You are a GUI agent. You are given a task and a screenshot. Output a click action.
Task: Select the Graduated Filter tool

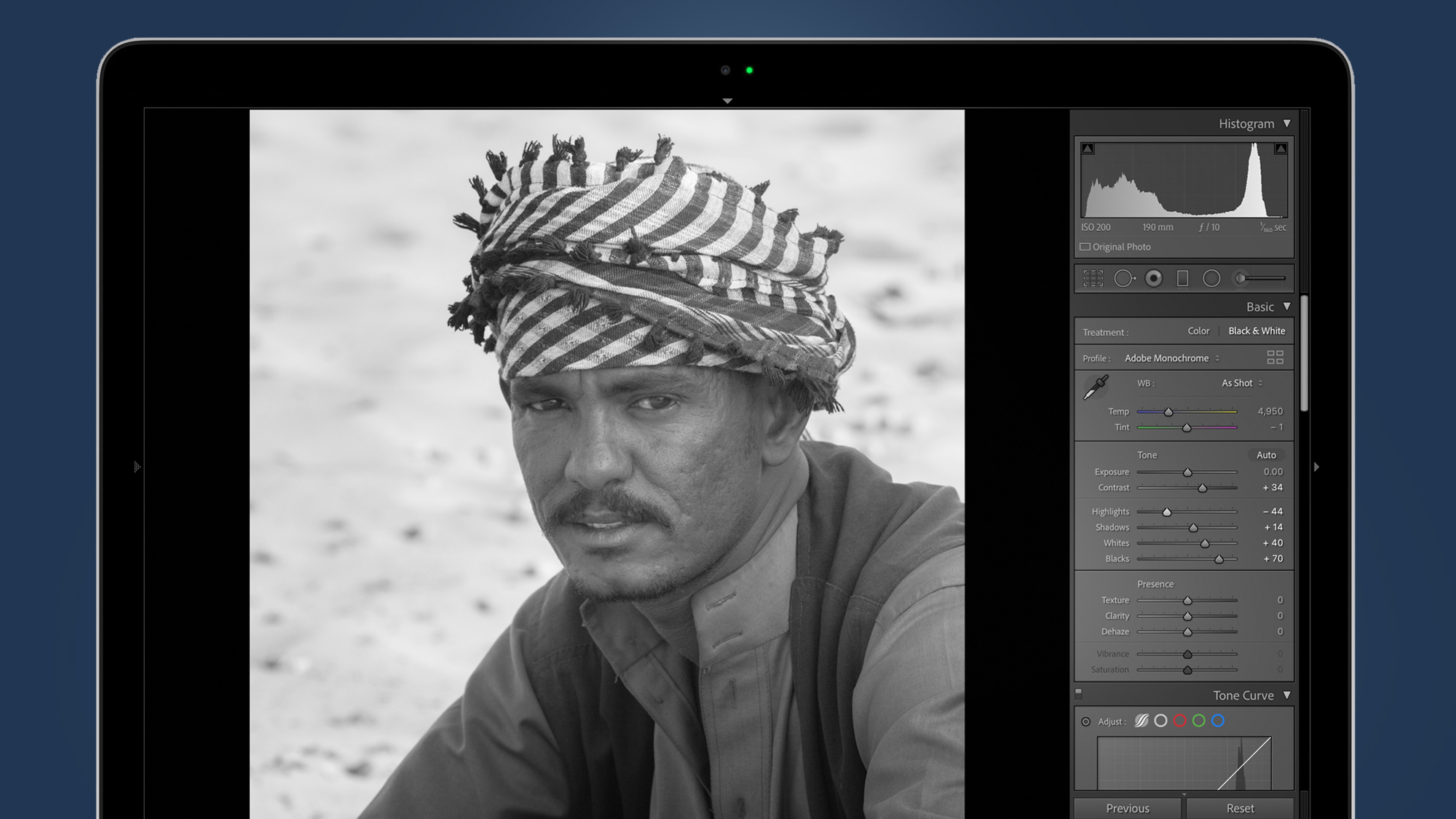pos(1182,278)
